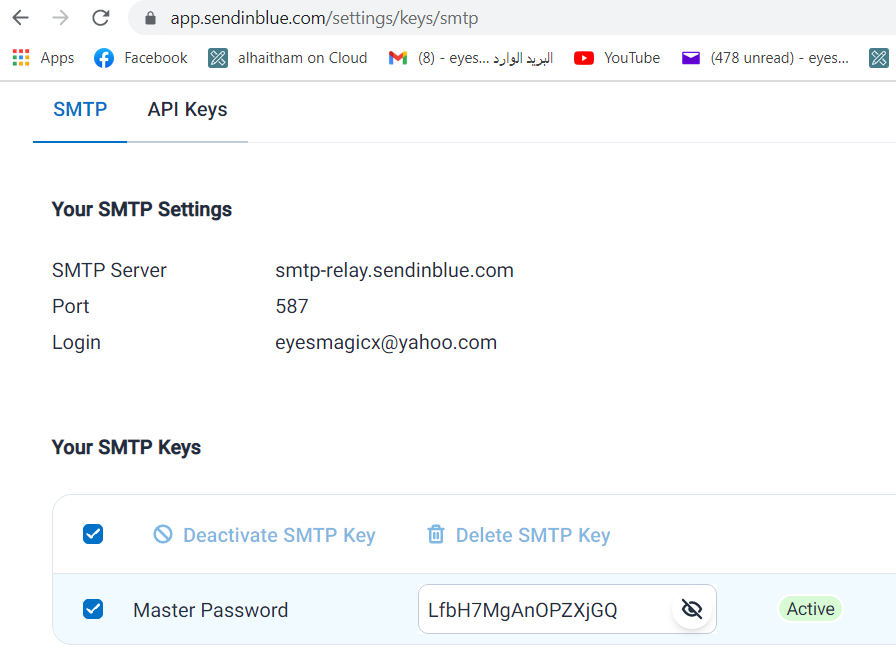Image resolution: width=896 pixels, height=651 pixels.
Task: Open the Gmail inbox bookmark
Action: [x=471, y=58]
